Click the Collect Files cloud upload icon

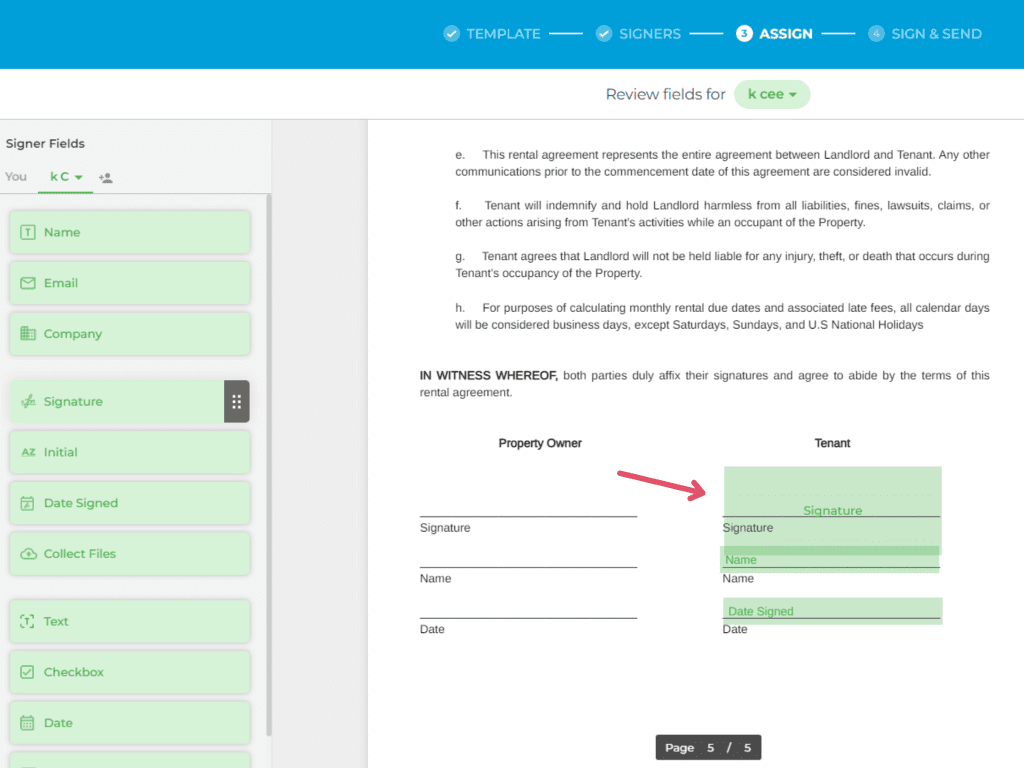click(x=28, y=554)
